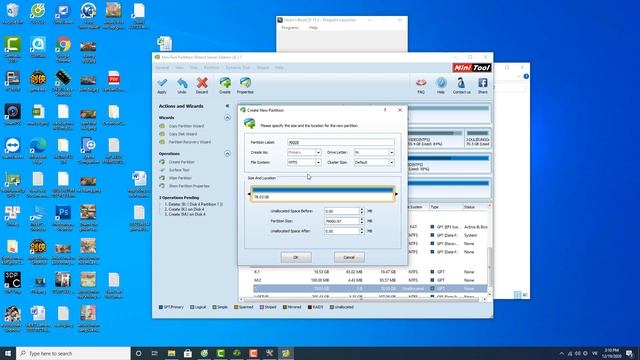Click the left handle arrow of partition bar

coord(249,194)
